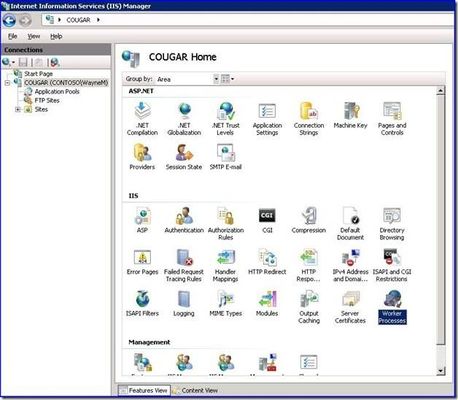Click the ASP.NET group header
The width and height of the screenshot is (458, 400).
141,91
